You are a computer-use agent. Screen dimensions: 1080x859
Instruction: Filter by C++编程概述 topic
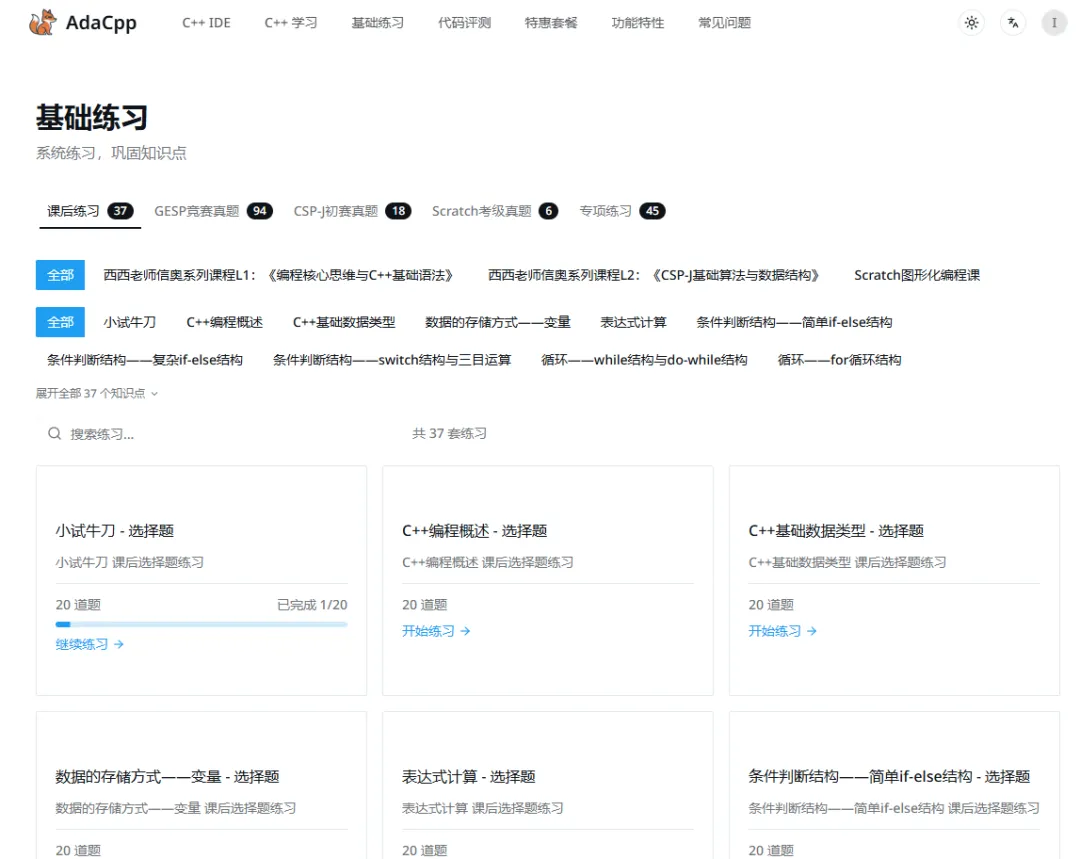pos(225,322)
